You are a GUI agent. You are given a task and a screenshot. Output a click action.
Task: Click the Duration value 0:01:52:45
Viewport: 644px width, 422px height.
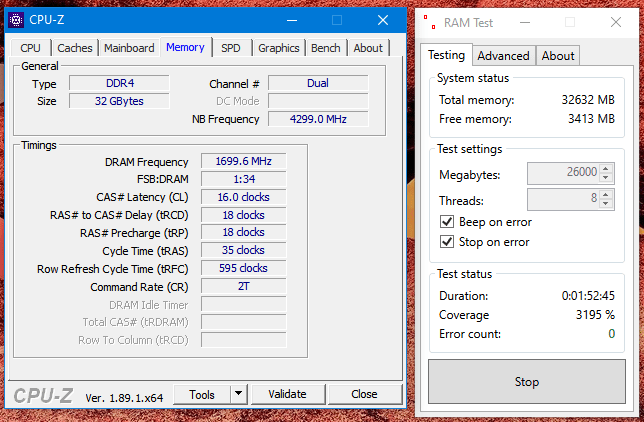(x=588, y=296)
